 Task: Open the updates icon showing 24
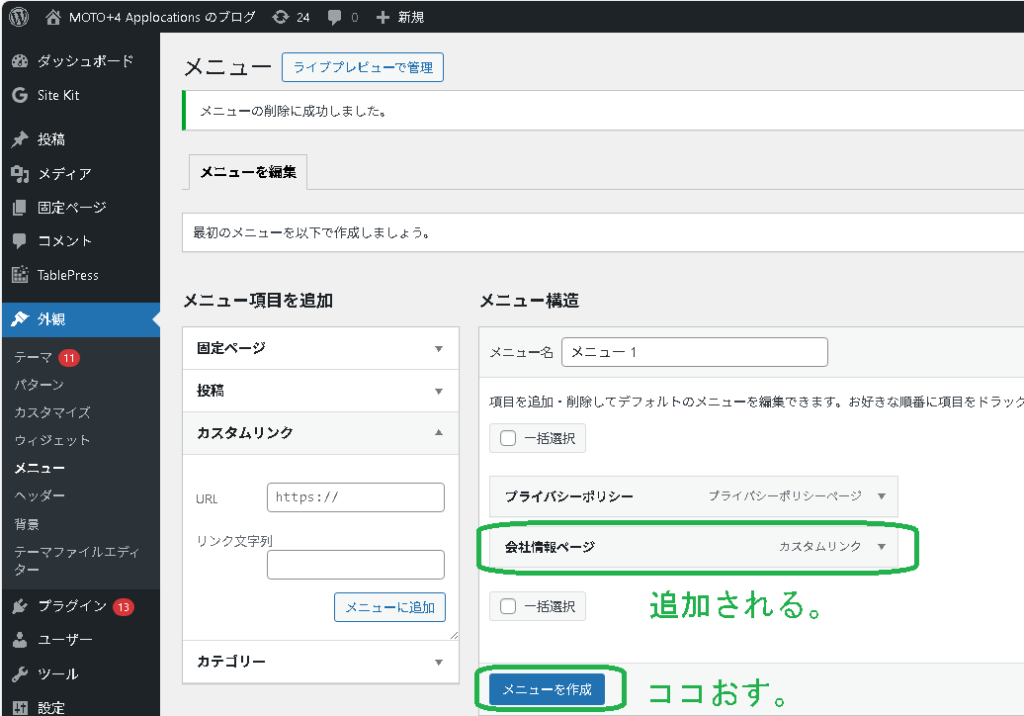pos(282,17)
